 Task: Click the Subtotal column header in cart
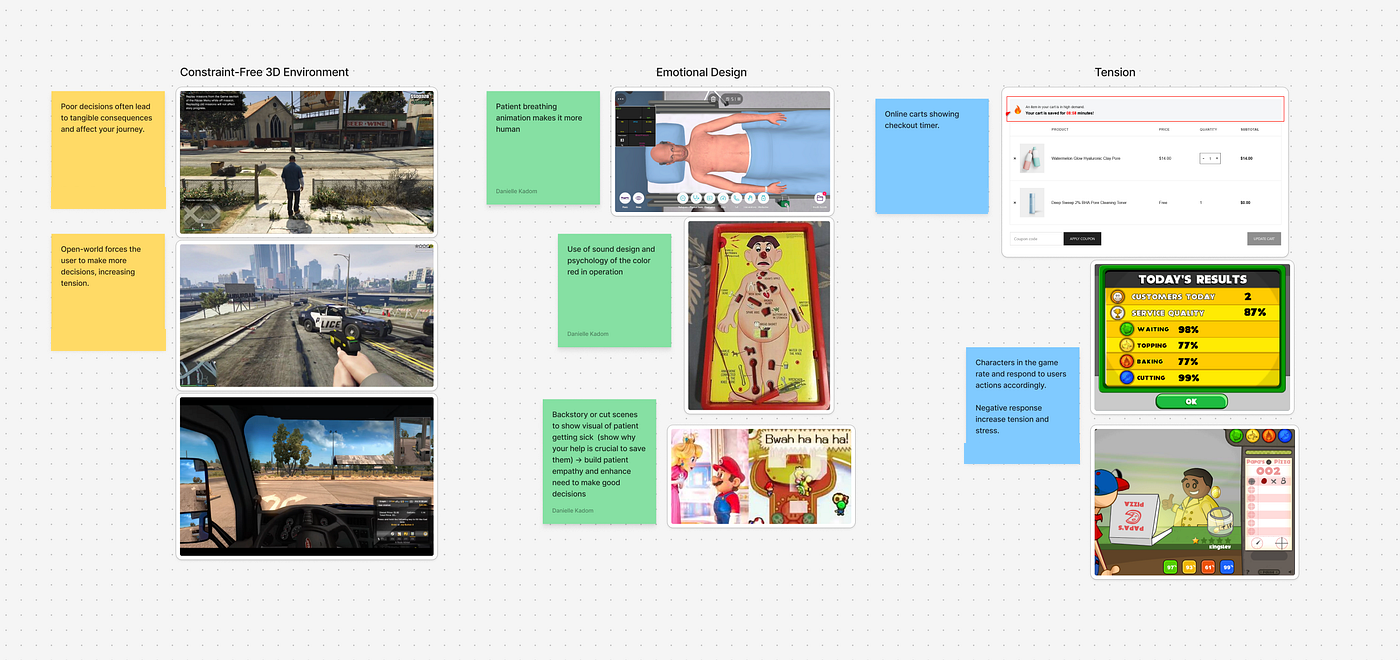pos(1250,130)
